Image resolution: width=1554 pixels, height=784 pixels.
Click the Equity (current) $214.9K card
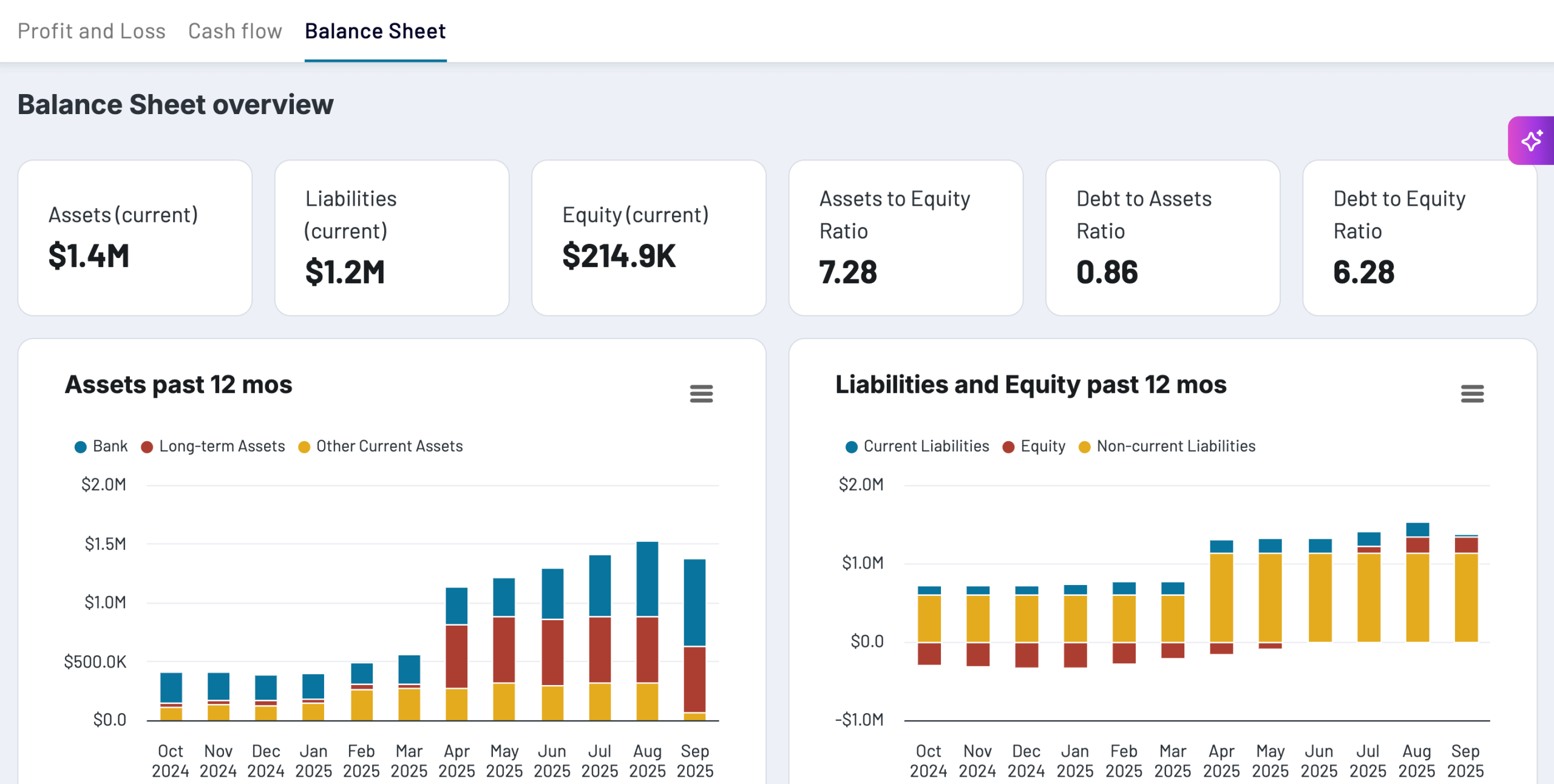pos(648,237)
